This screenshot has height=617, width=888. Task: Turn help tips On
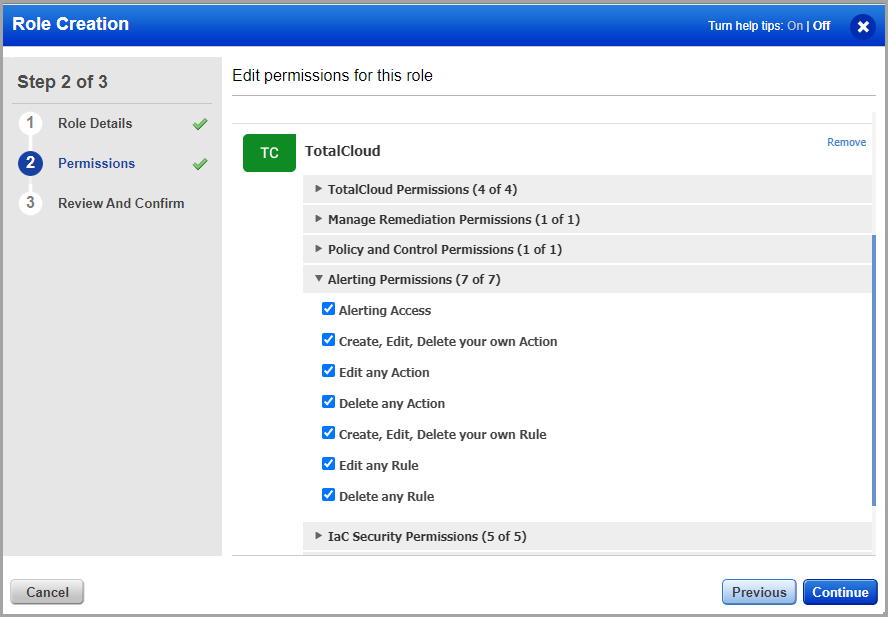point(795,25)
